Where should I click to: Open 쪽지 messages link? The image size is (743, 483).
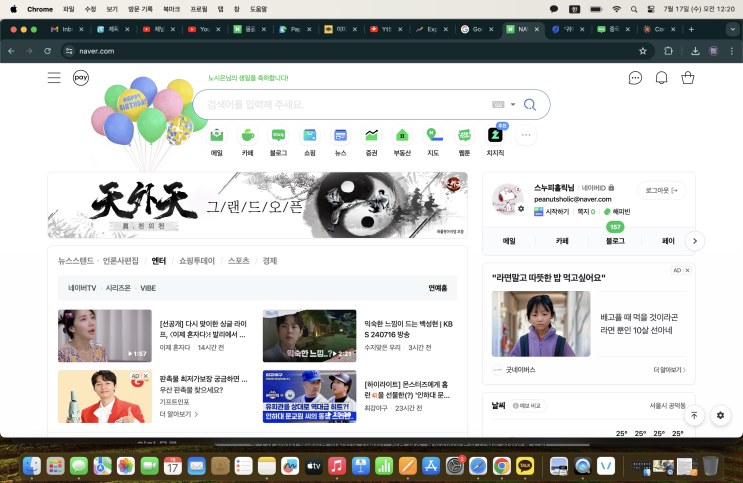pos(586,211)
